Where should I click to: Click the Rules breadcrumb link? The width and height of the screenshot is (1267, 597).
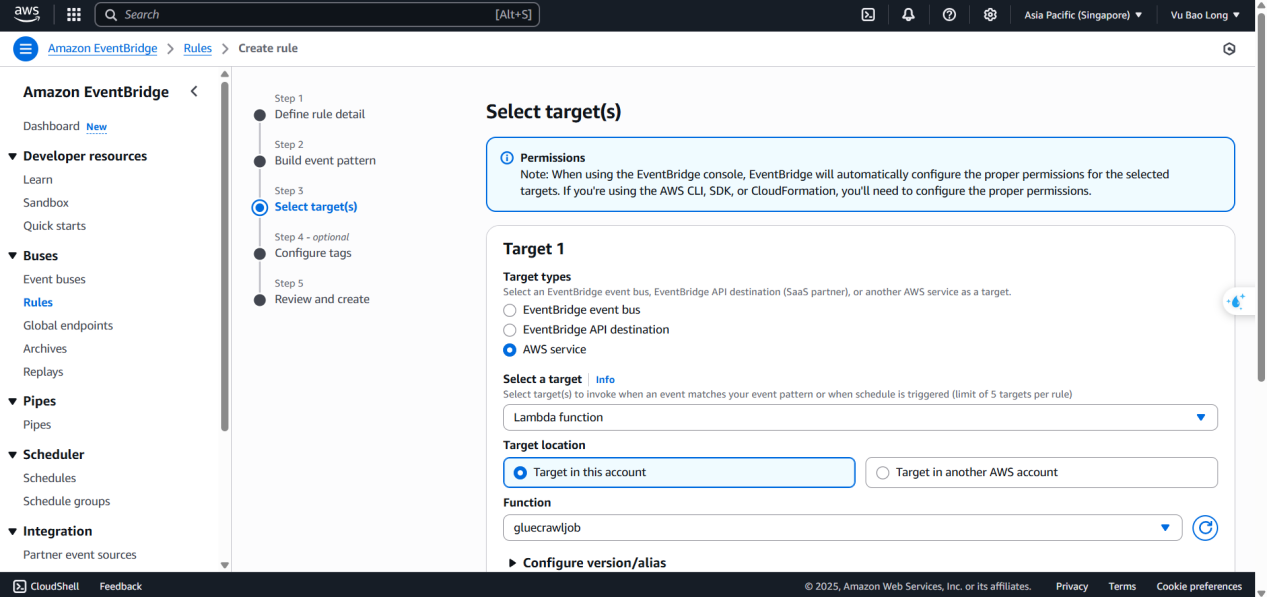[x=198, y=49]
